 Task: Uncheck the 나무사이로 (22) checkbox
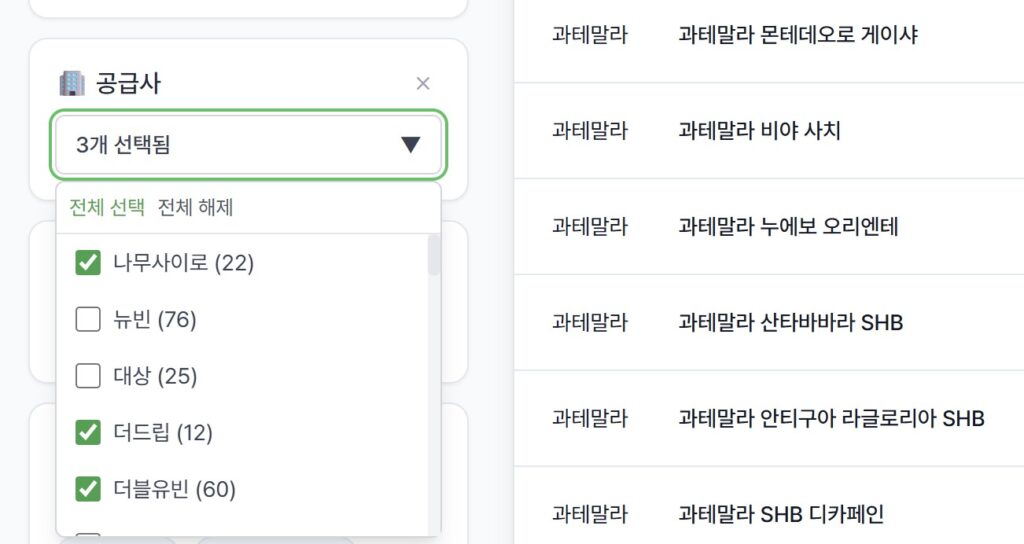(89, 263)
